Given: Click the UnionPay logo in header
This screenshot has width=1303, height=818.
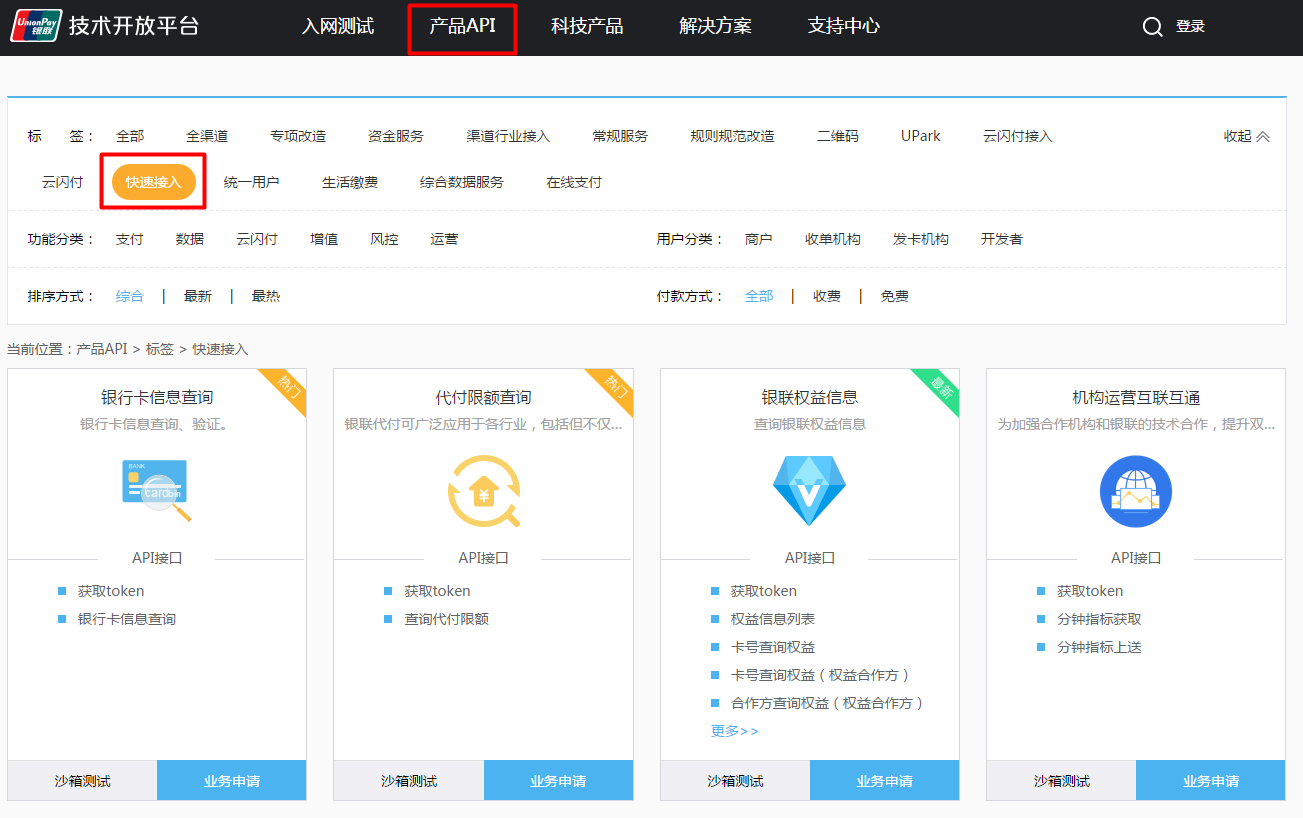Looking at the screenshot, I should (x=36, y=26).
